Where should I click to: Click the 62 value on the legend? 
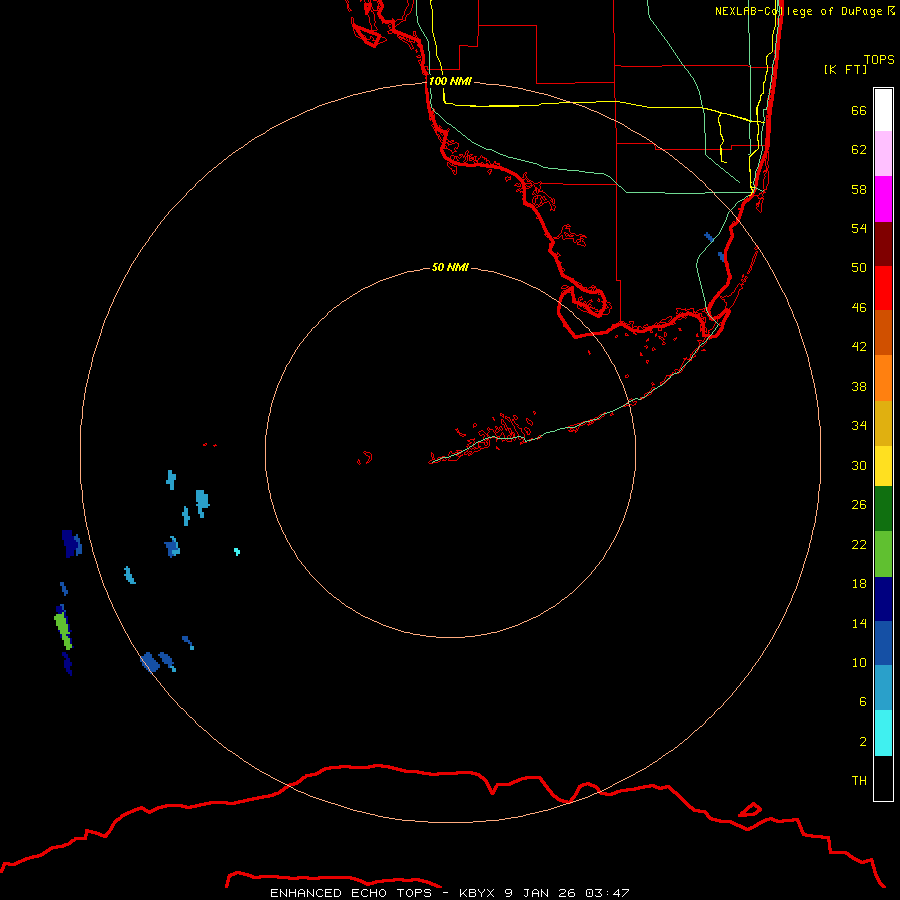coord(859,150)
